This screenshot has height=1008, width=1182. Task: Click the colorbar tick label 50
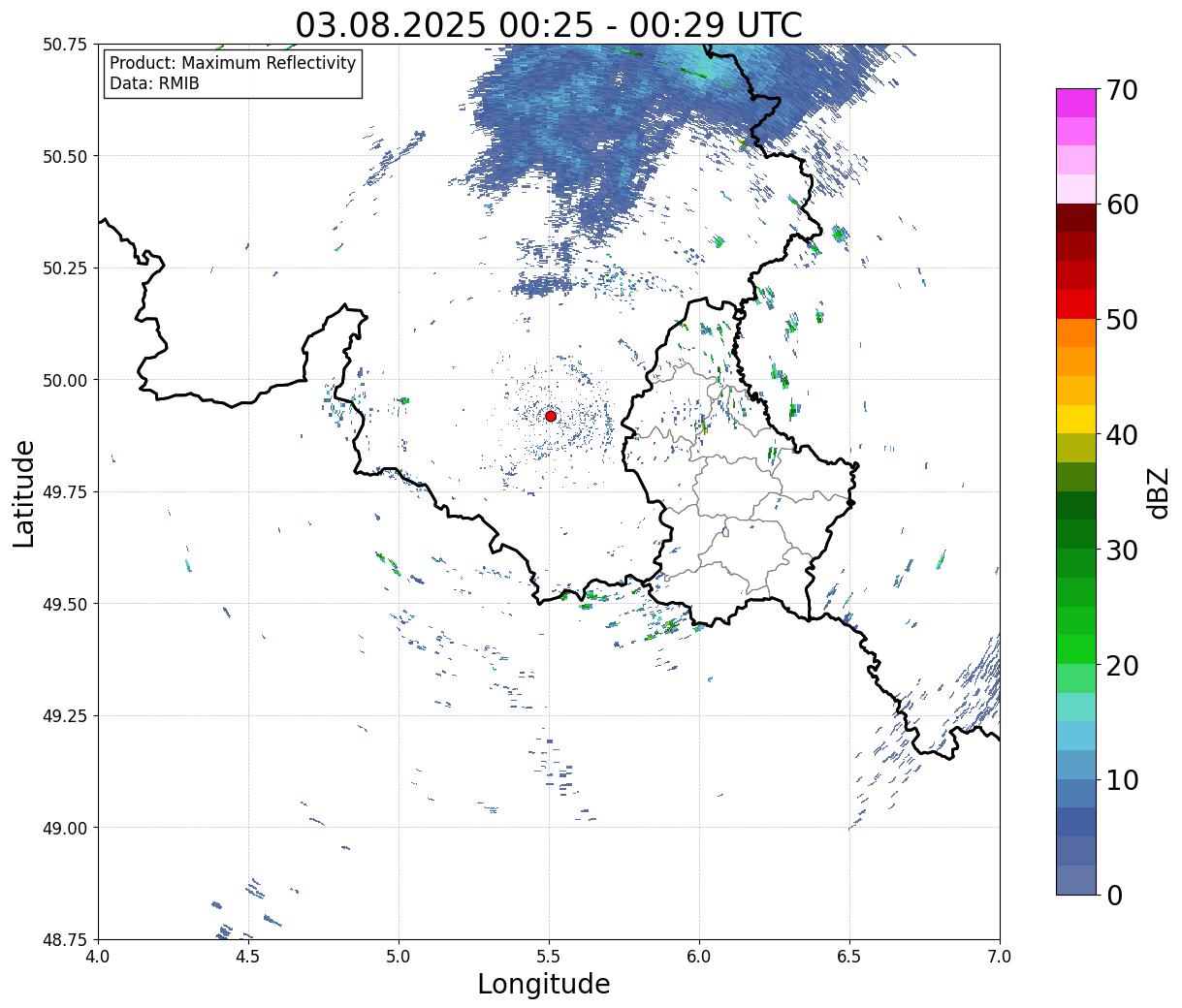(1122, 320)
